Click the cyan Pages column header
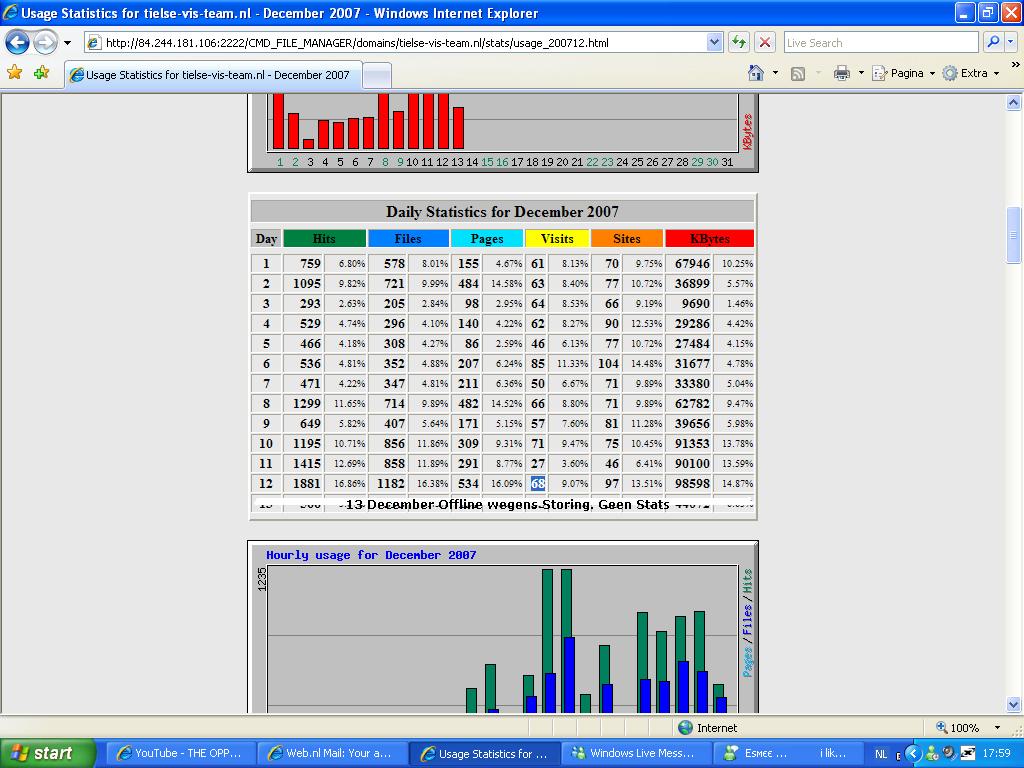1024x768 pixels. 487,238
